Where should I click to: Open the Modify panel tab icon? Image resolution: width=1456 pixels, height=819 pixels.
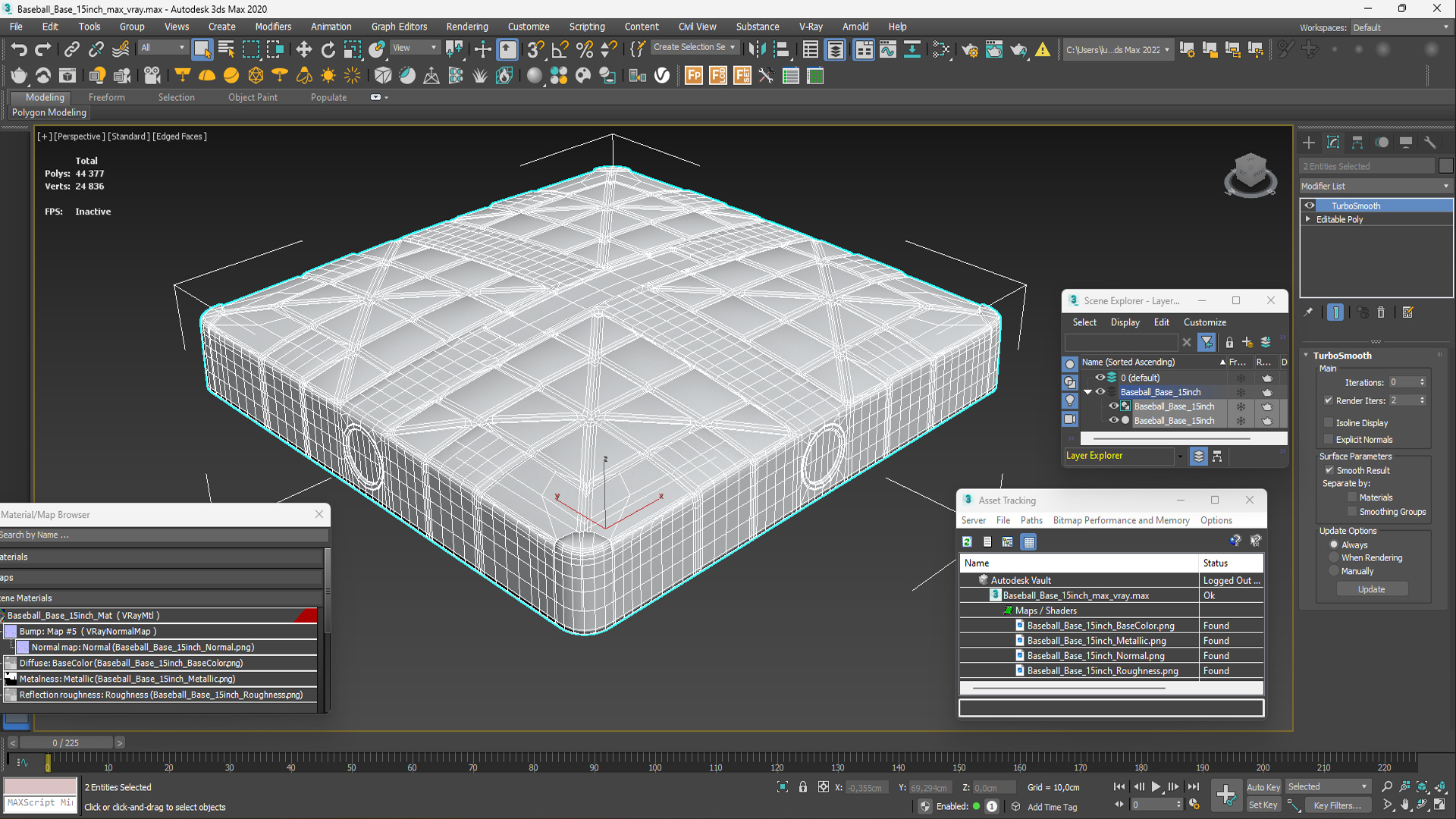[1333, 143]
